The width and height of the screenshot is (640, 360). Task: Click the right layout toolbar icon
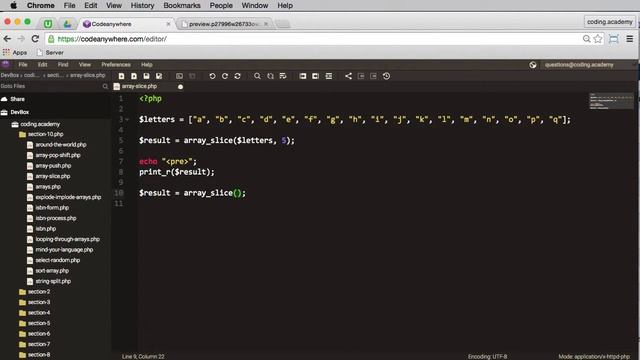329,76
